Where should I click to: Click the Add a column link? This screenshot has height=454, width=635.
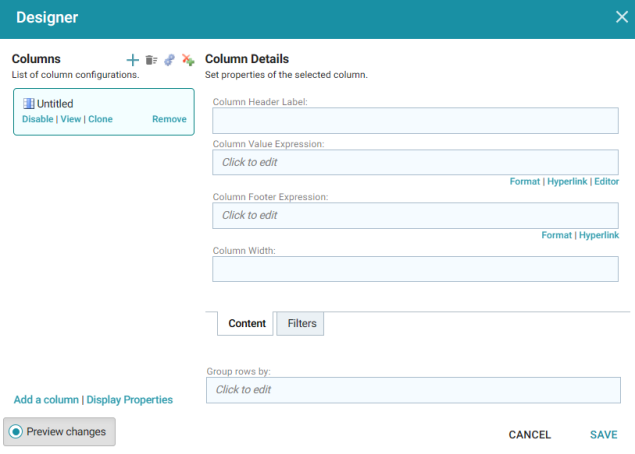pyautogui.click(x=46, y=400)
